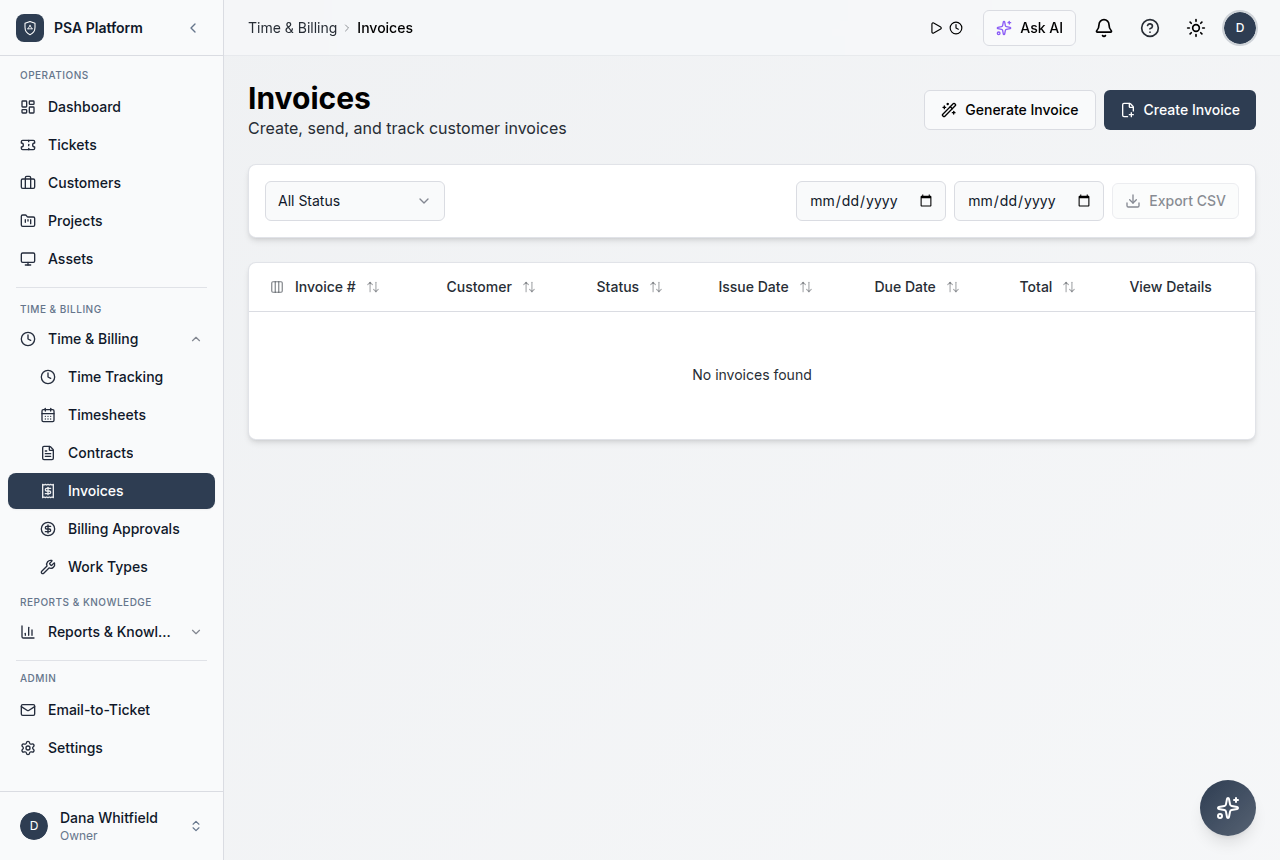Go to Dashboard in the sidebar
The width and height of the screenshot is (1280, 860).
click(x=111, y=107)
